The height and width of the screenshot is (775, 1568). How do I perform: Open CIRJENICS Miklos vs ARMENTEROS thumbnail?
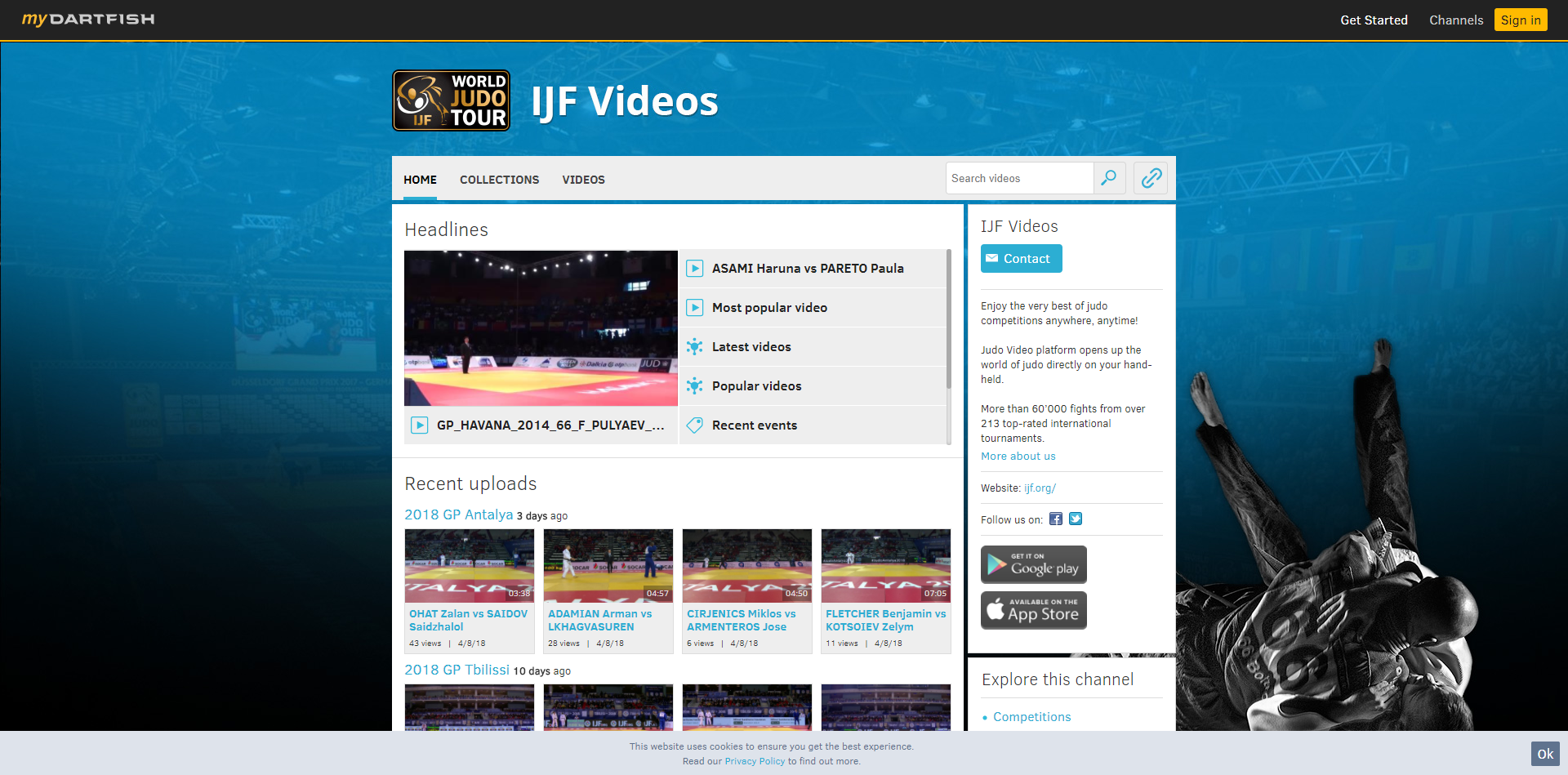pyautogui.click(x=747, y=566)
